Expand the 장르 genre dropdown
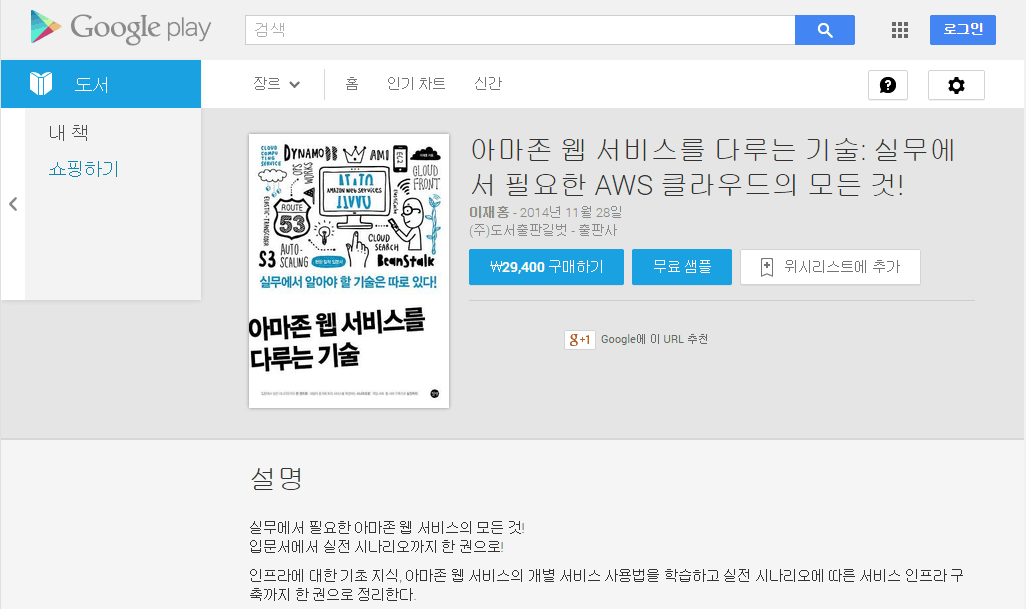 coord(277,84)
